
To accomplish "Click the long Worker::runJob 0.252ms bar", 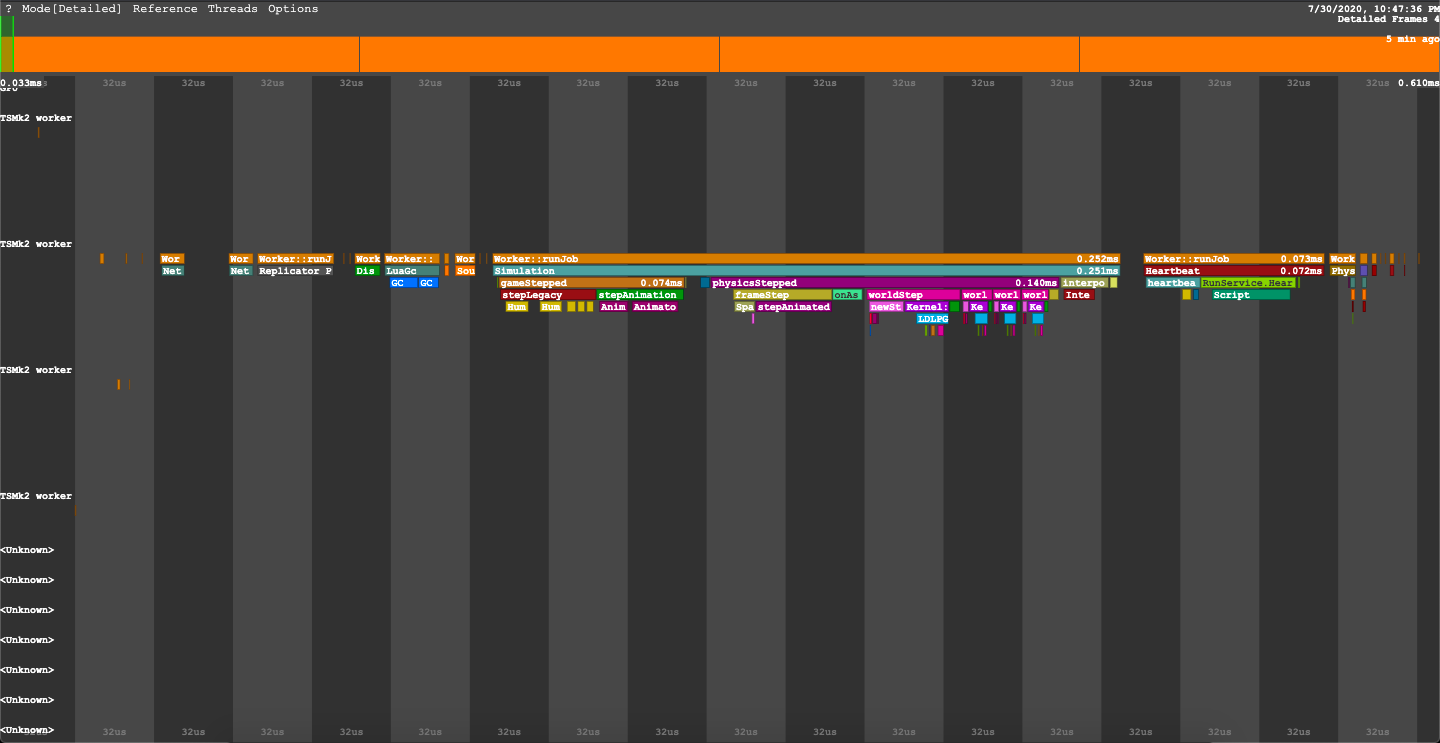I will click(806, 259).
